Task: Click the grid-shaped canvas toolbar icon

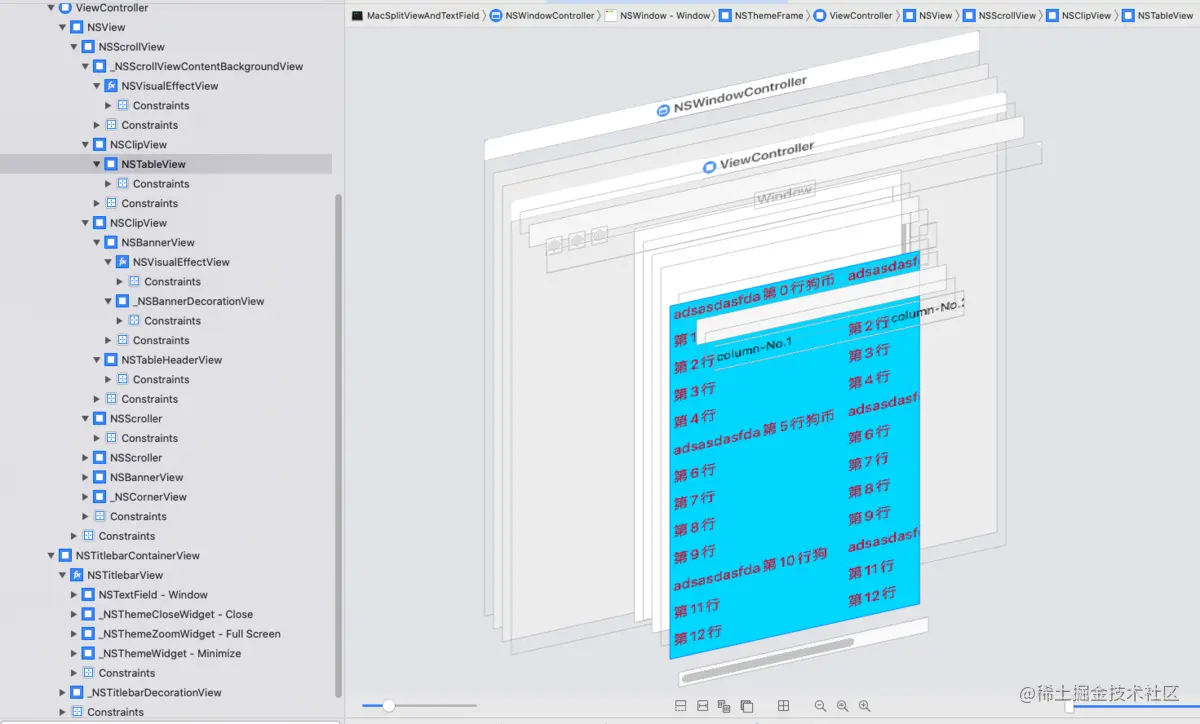Action: click(783, 706)
